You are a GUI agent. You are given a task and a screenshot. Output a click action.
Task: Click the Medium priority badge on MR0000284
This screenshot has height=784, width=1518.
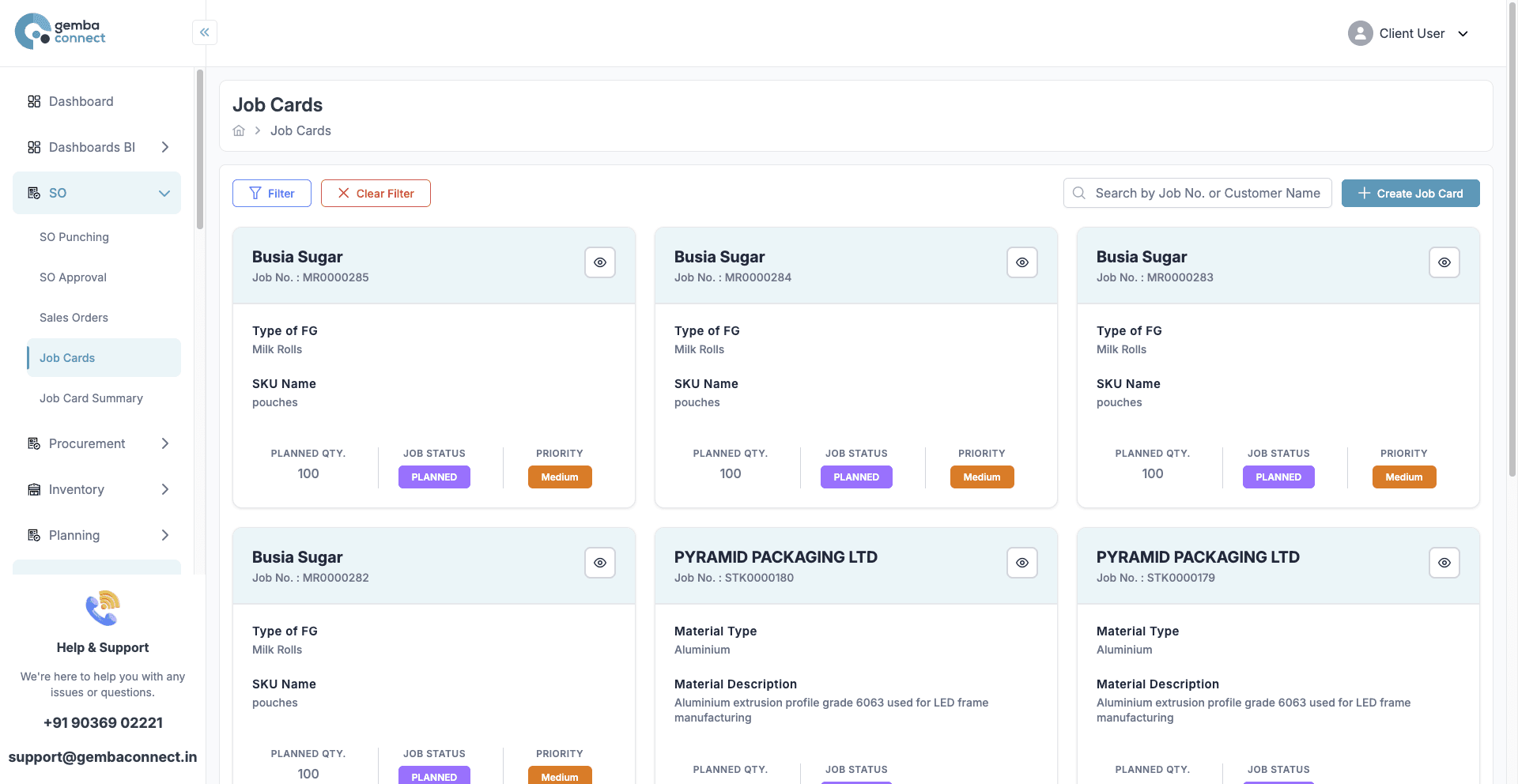click(x=982, y=477)
